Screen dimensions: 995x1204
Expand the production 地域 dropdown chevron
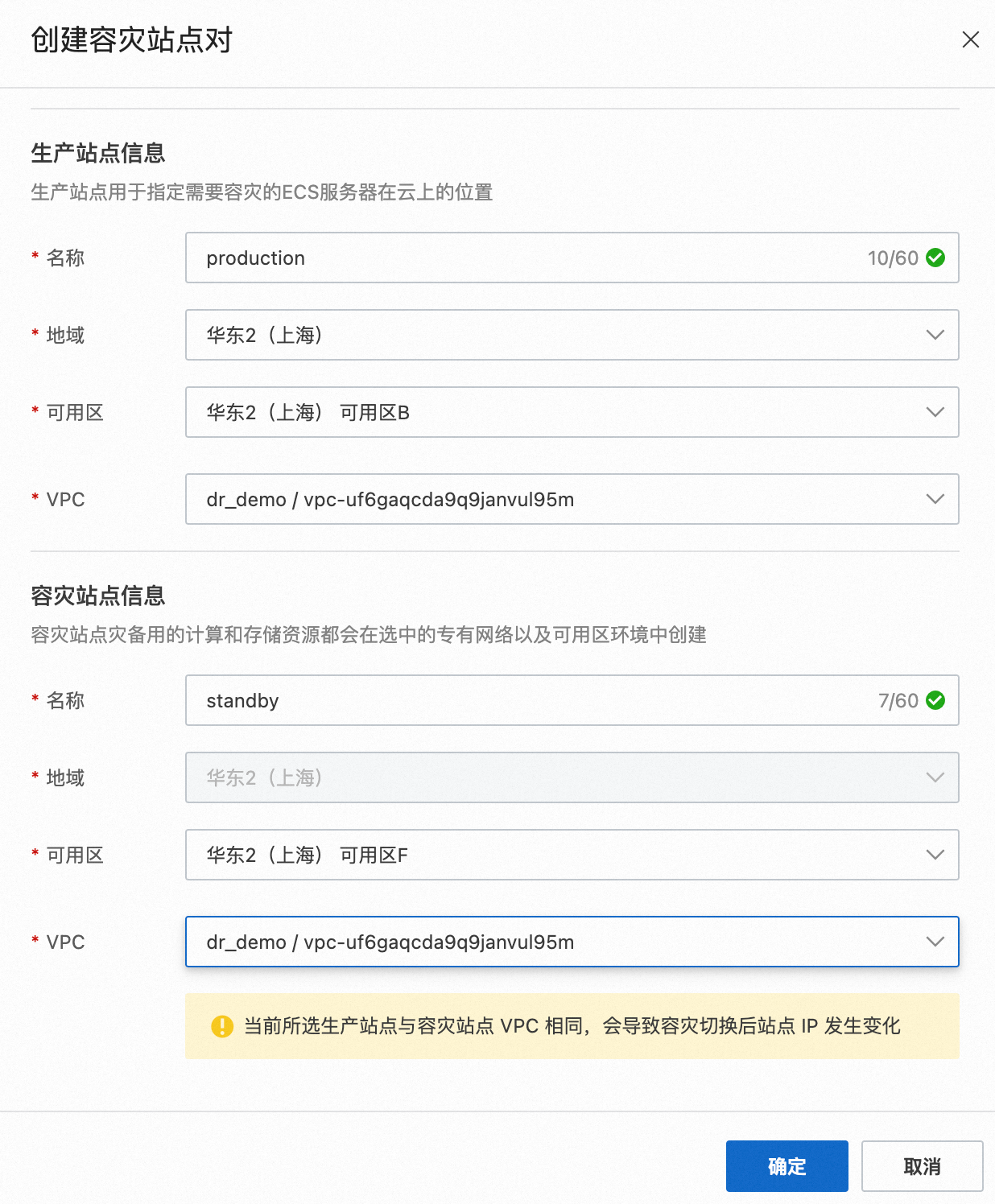click(x=935, y=335)
